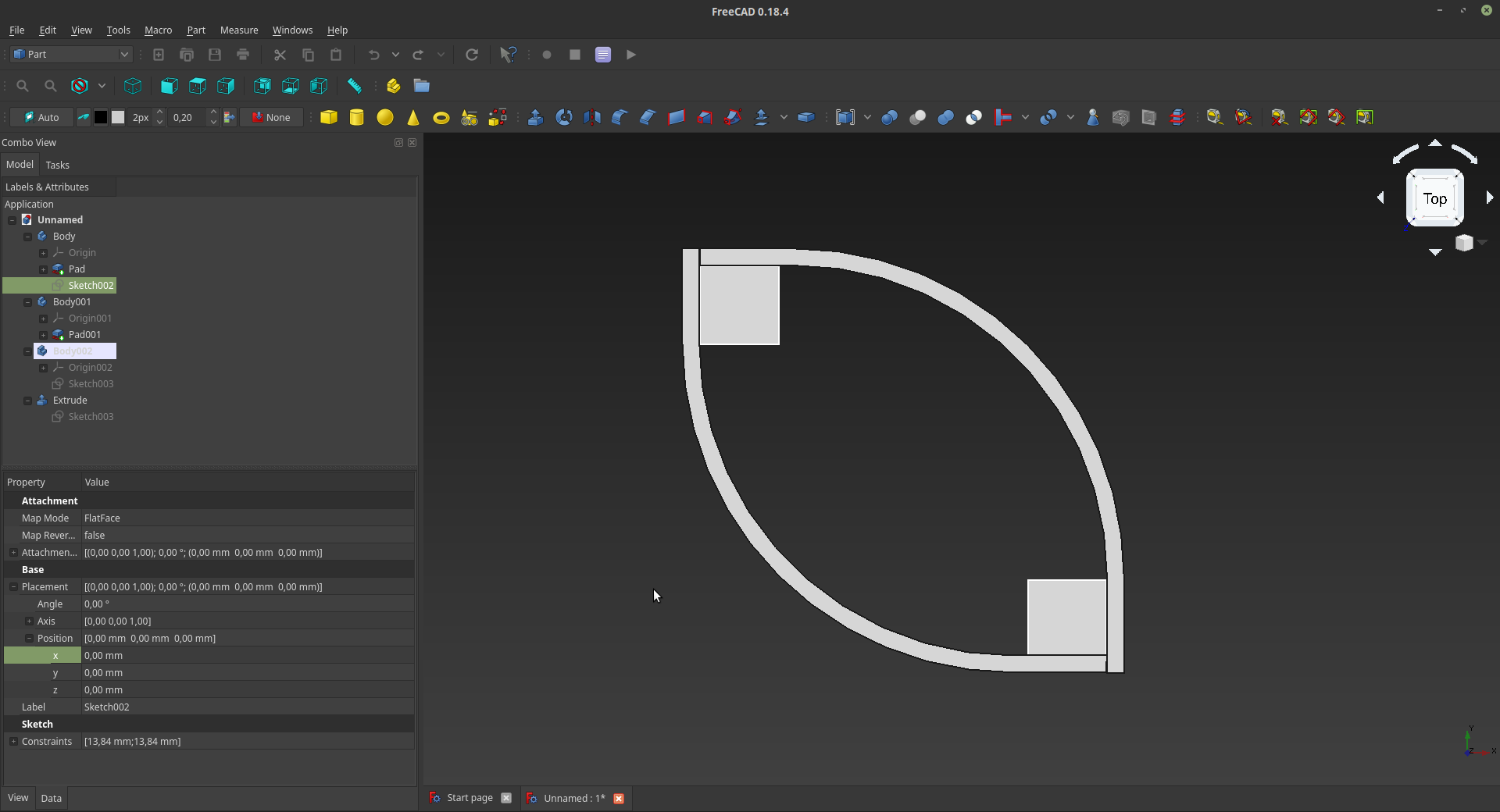Screen dimensions: 1500x812
Task: Click the Cross-sections tool icon
Action: pos(1177,117)
